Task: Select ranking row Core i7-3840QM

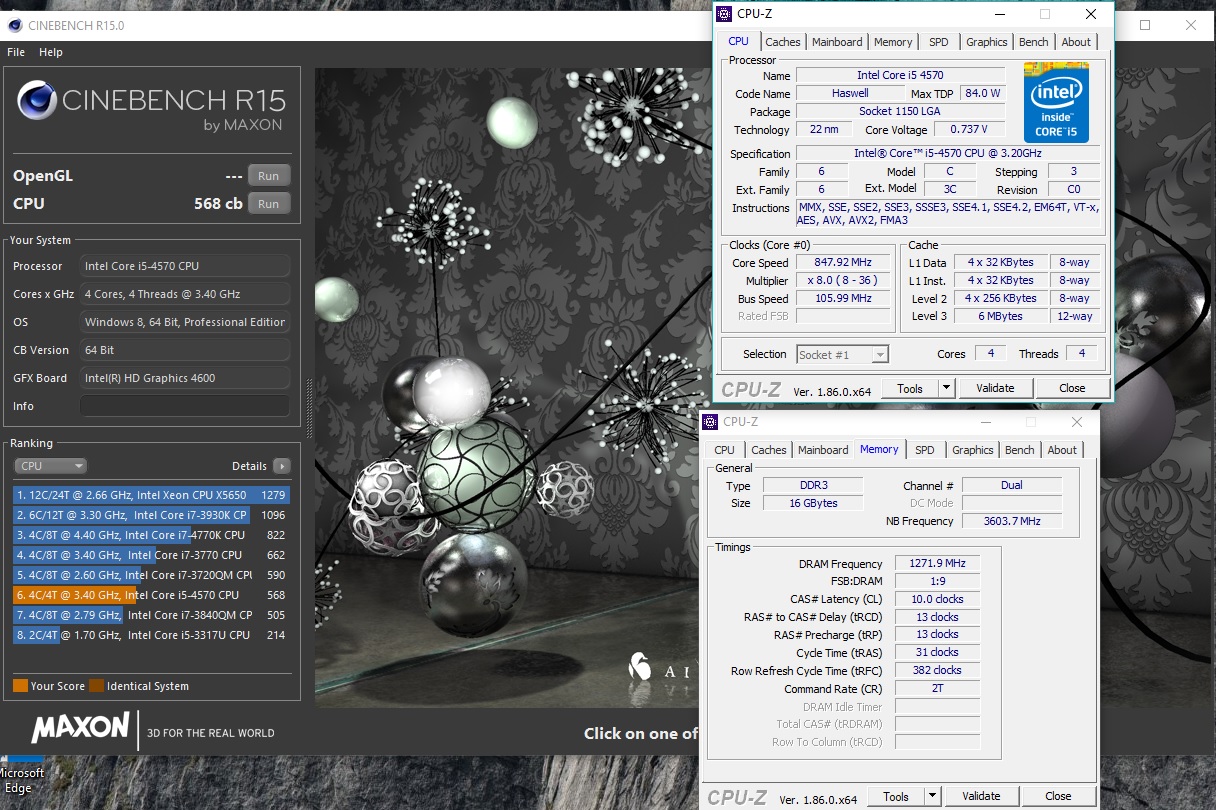Action: pos(152,615)
